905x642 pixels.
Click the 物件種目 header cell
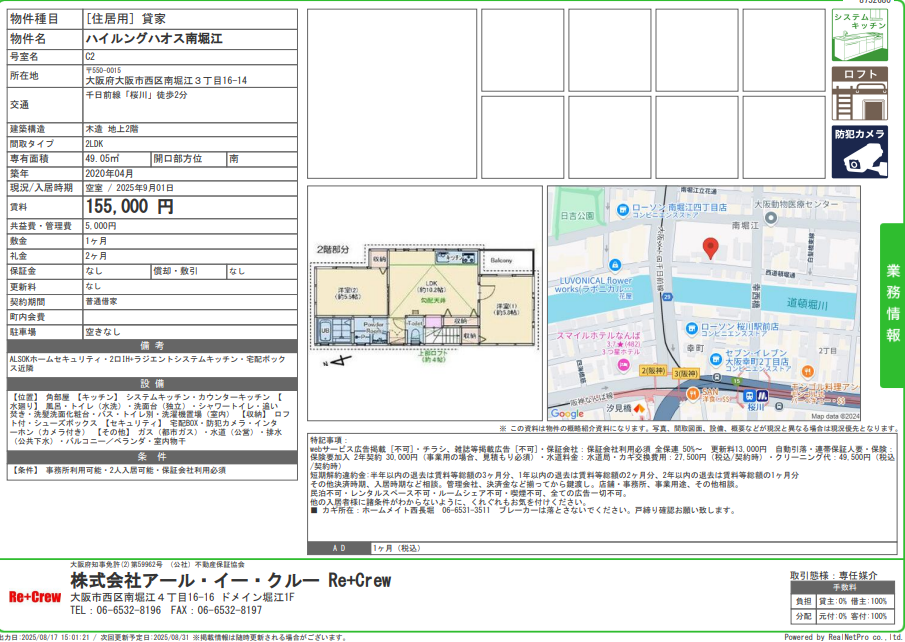42,19
